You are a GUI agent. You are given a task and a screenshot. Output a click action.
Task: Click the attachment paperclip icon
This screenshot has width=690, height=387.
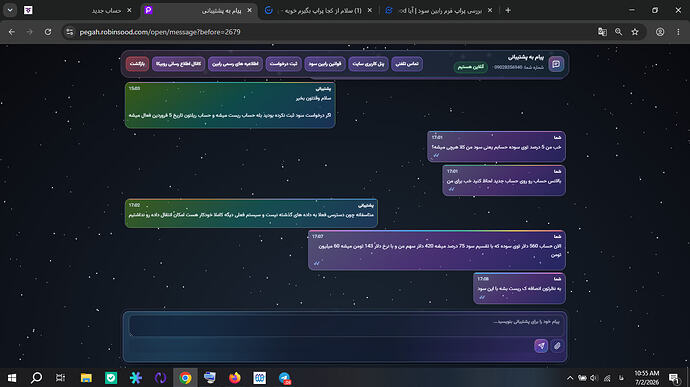pyautogui.click(x=557, y=346)
